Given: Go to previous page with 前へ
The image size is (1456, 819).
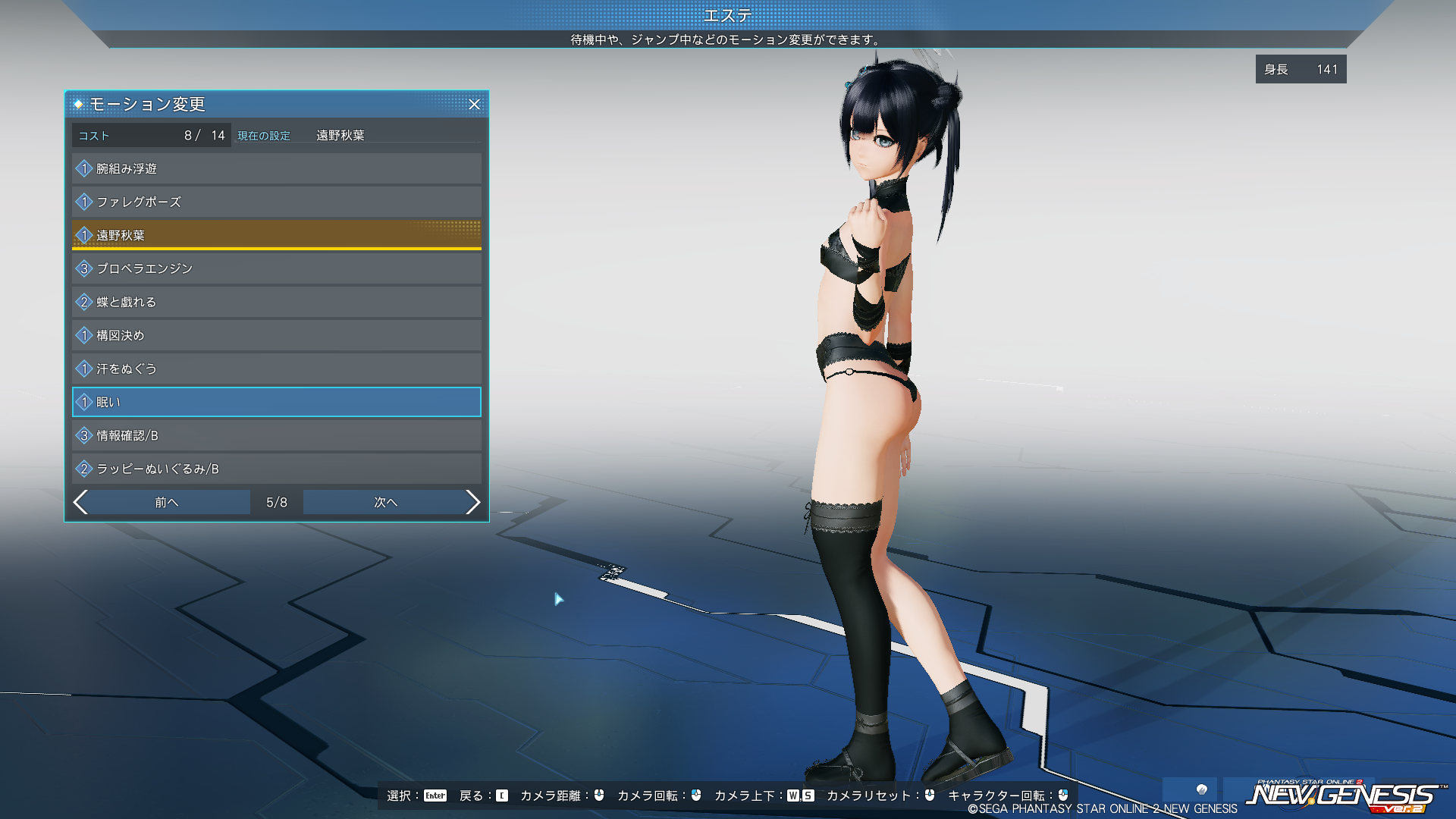Looking at the screenshot, I should coord(167,502).
